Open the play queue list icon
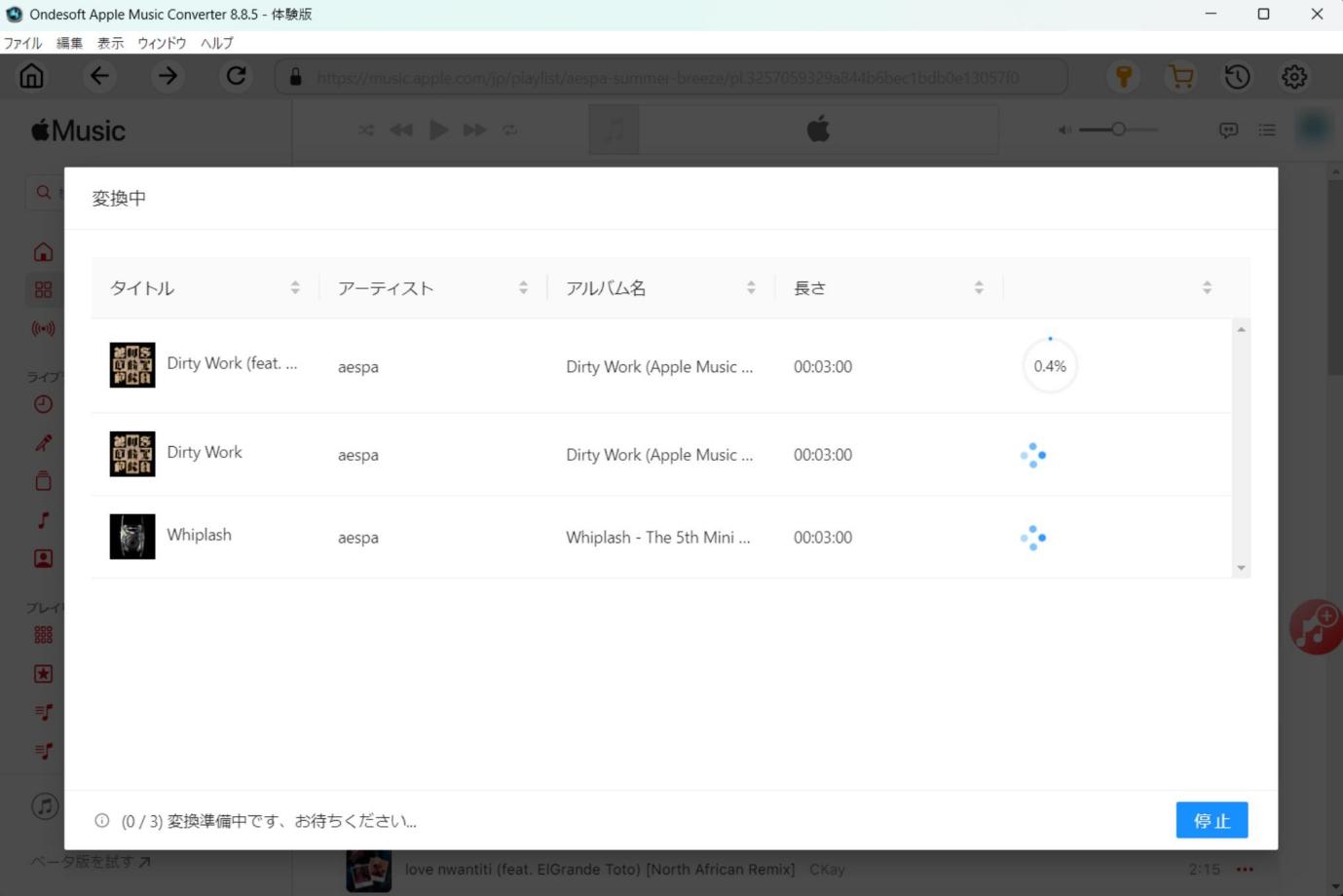The width and height of the screenshot is (1343, 896). 1267,130
